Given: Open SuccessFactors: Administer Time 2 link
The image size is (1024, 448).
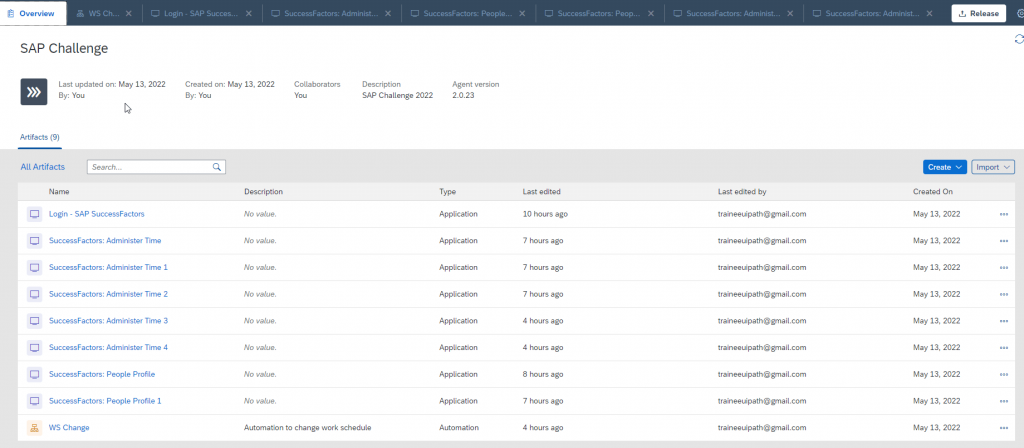Looking at the screenshot, I should (x=108, y=294).
